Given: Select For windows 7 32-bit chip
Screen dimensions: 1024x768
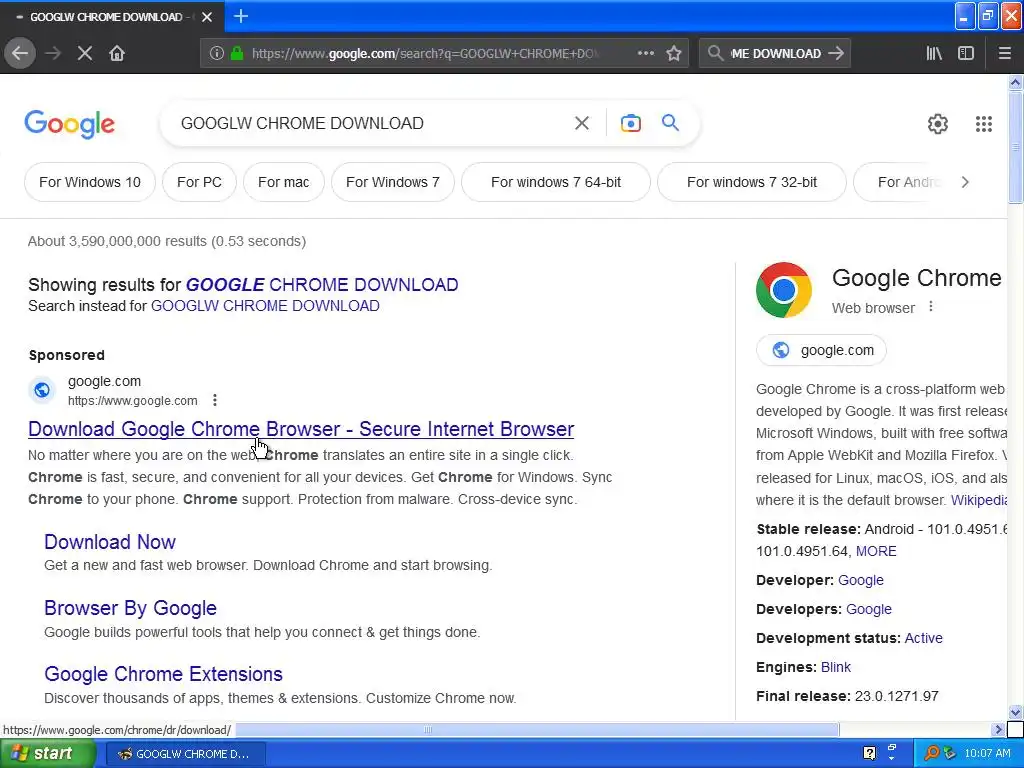Looking at the screenshot, I should [x=752, y=182].
